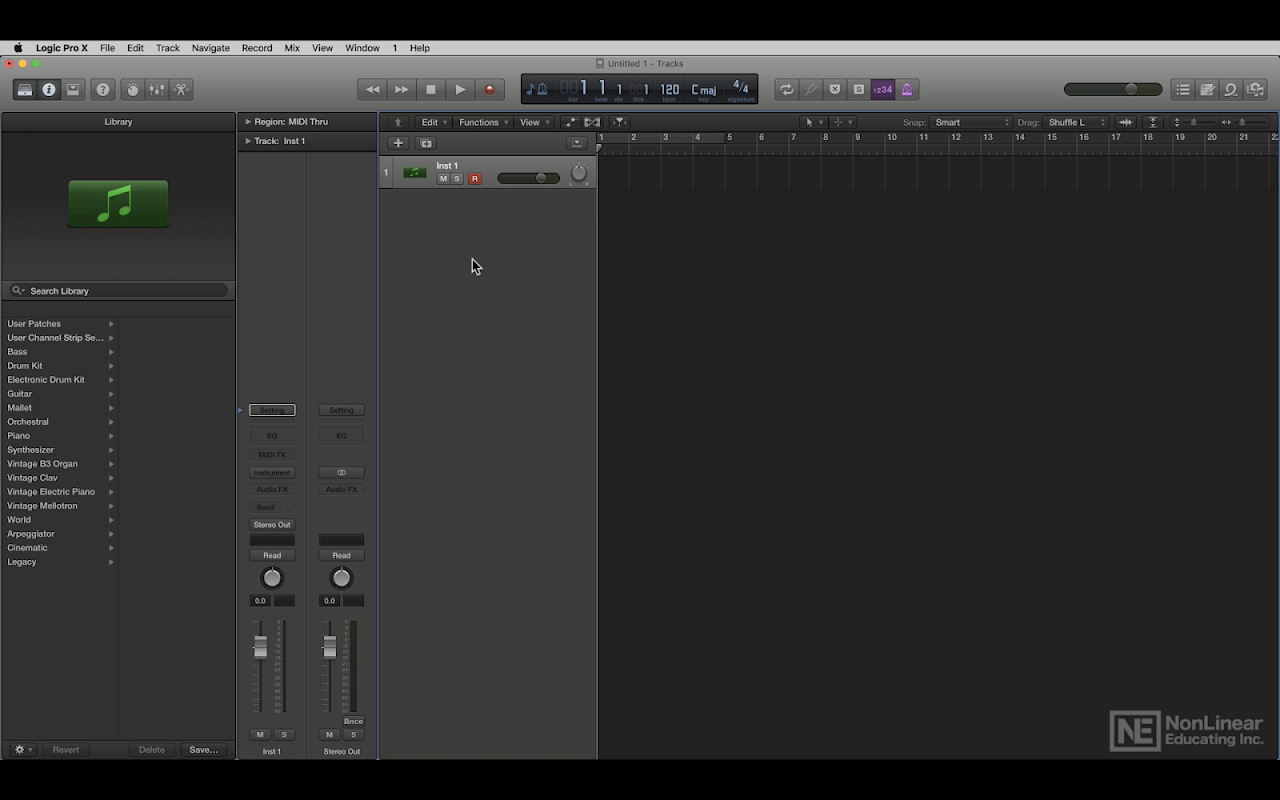Toggle the Cycle mode button

point(787,90)
